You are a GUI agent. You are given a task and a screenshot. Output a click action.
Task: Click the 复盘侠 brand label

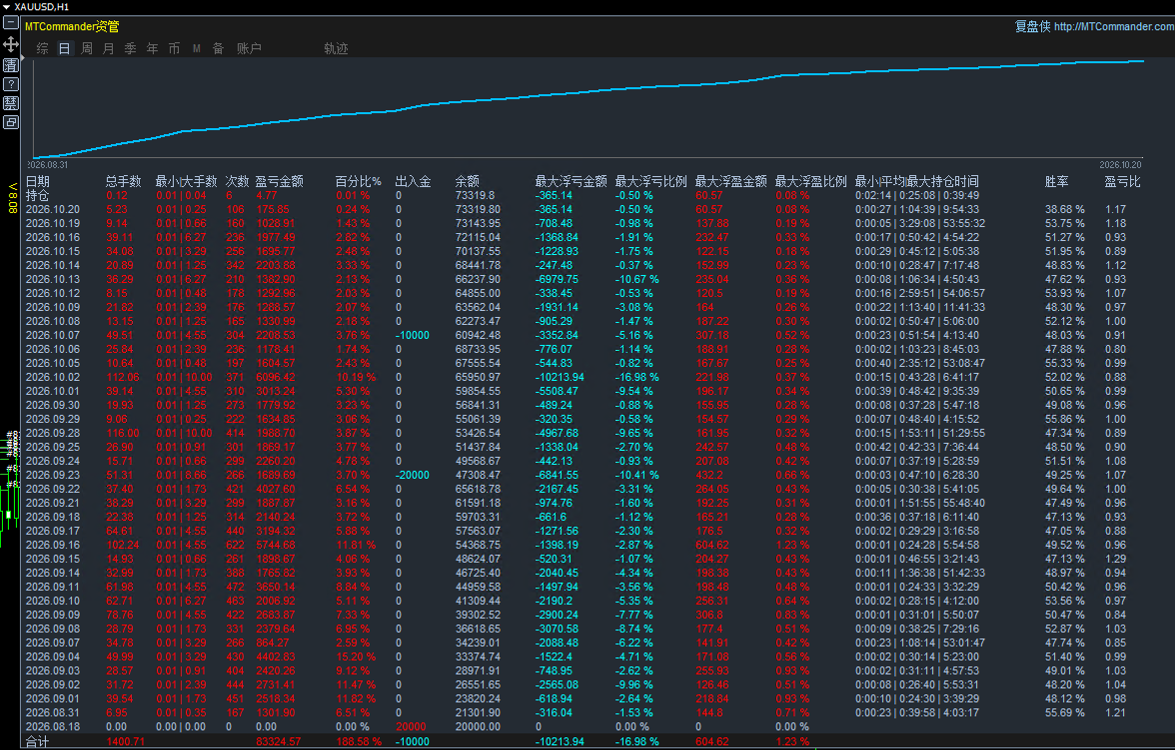point(1032,26)
